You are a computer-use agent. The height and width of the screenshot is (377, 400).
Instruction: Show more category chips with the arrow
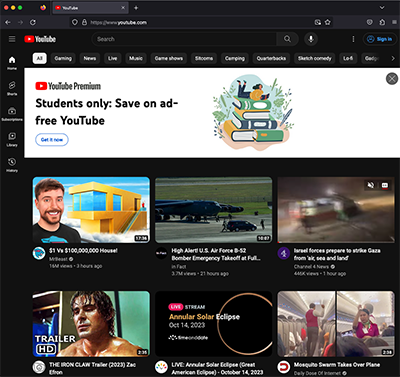393,58
